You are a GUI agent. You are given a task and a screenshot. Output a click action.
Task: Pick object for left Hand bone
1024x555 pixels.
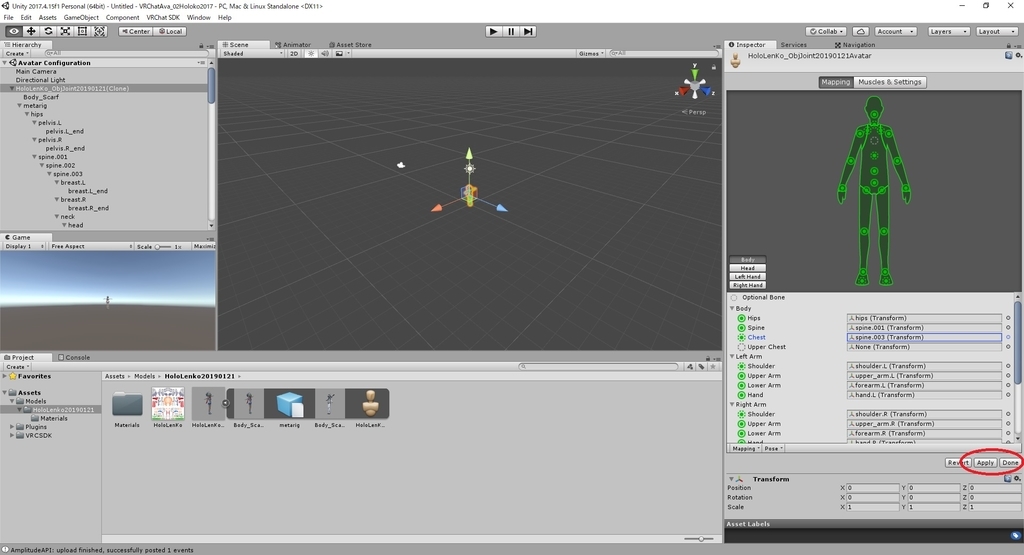pos(1008,395)
